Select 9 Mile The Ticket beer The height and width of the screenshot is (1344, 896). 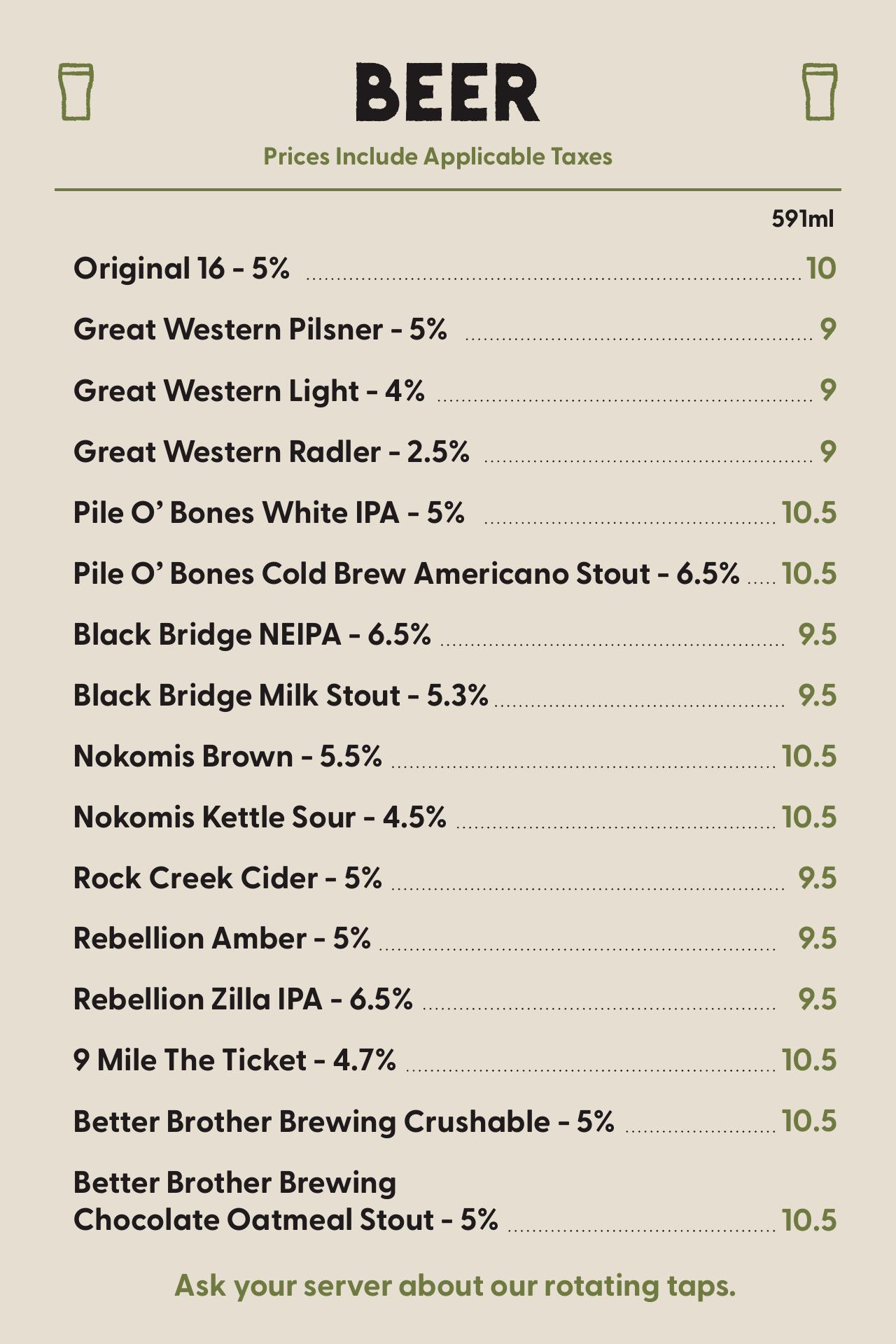tap(234, 1060)
